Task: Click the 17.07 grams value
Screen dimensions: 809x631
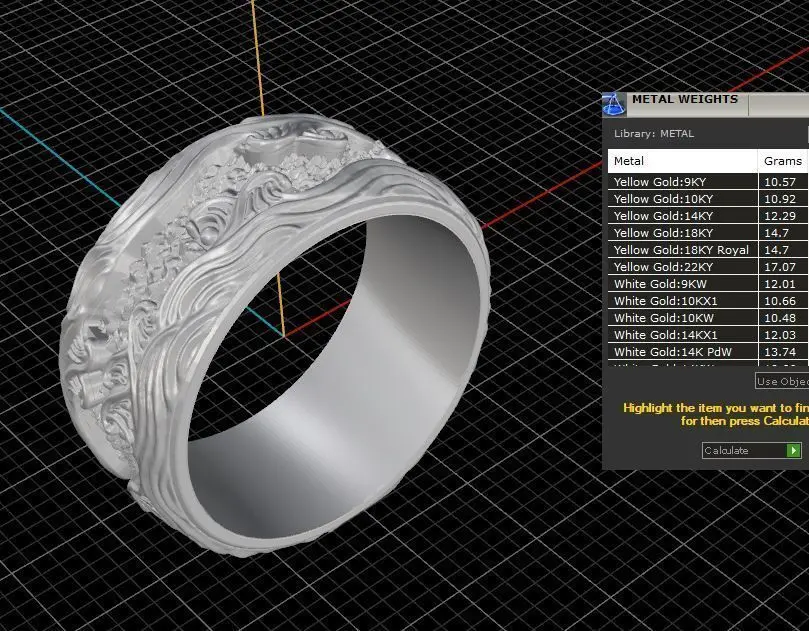Action: (x=780, y=267)
